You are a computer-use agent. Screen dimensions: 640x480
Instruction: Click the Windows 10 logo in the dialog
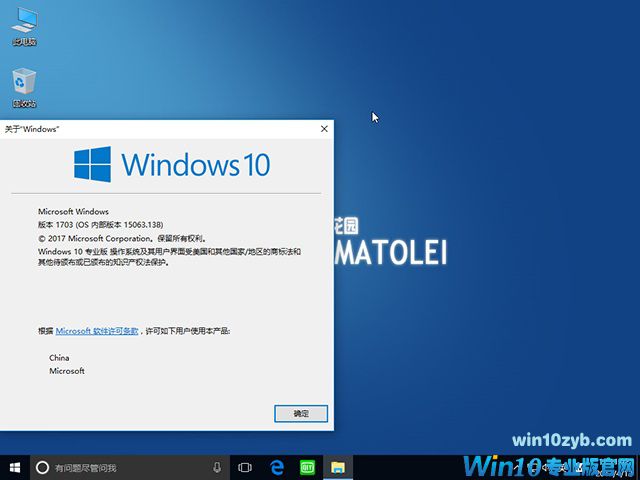(172, 165)
